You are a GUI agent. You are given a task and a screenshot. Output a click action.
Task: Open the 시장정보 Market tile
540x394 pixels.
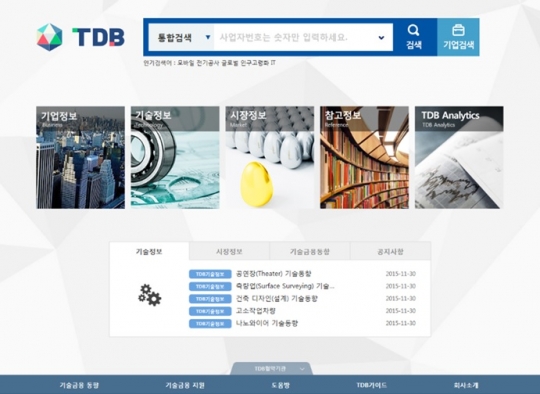pyautogui.click(x=270, y=157)
